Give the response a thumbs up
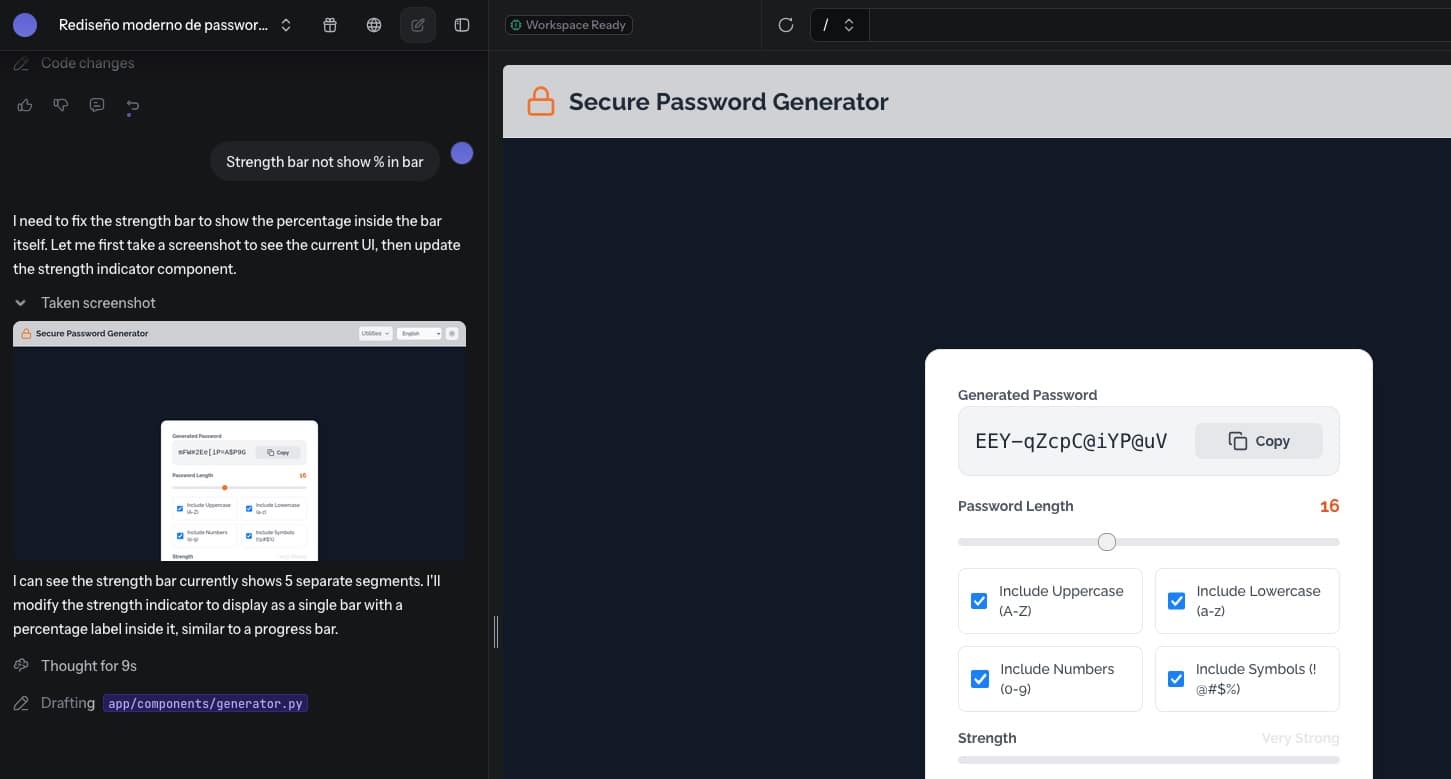Viewport: 1451px width, 779px height. 24,104
